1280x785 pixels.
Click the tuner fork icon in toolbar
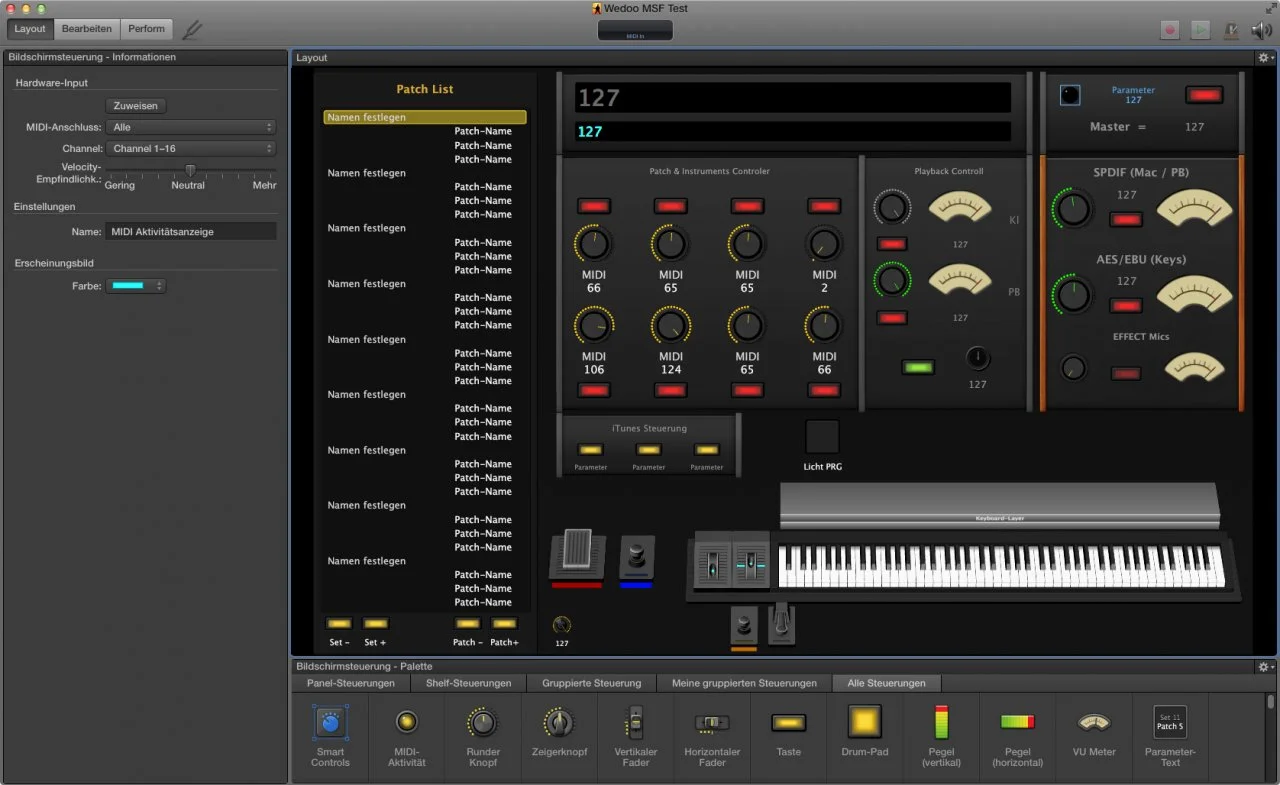pos(192,30)
